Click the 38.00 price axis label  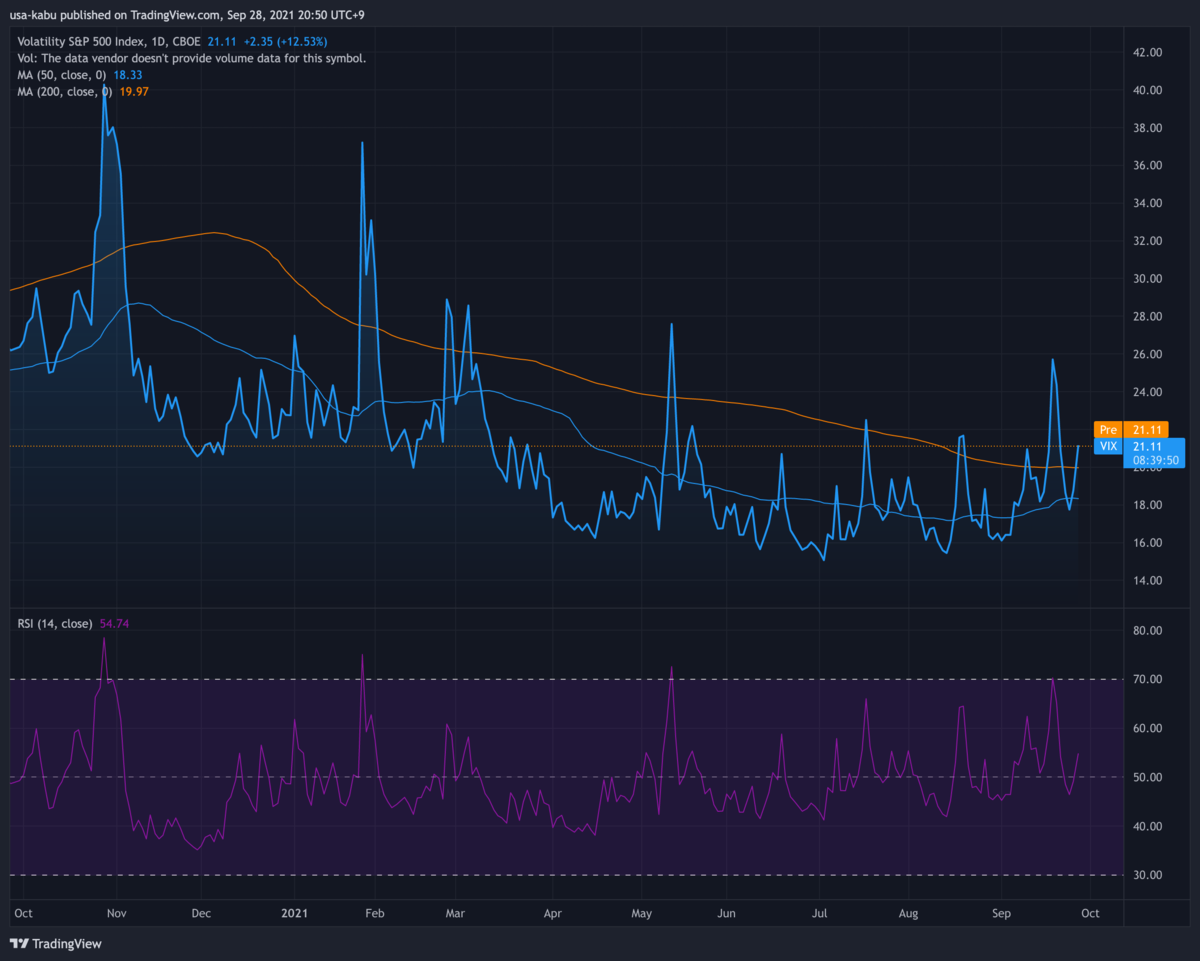click(1147, 128)
